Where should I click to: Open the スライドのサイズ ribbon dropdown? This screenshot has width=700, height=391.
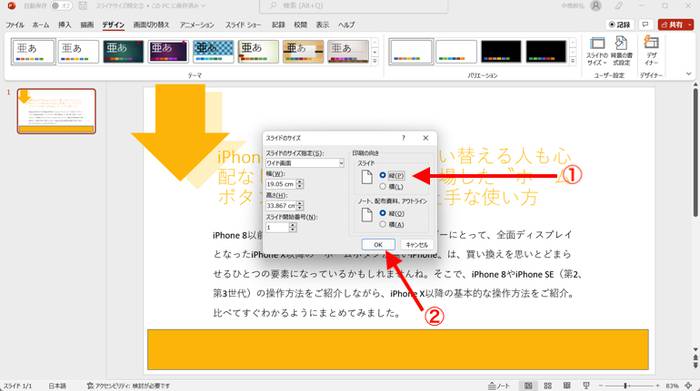coord(597,52)
